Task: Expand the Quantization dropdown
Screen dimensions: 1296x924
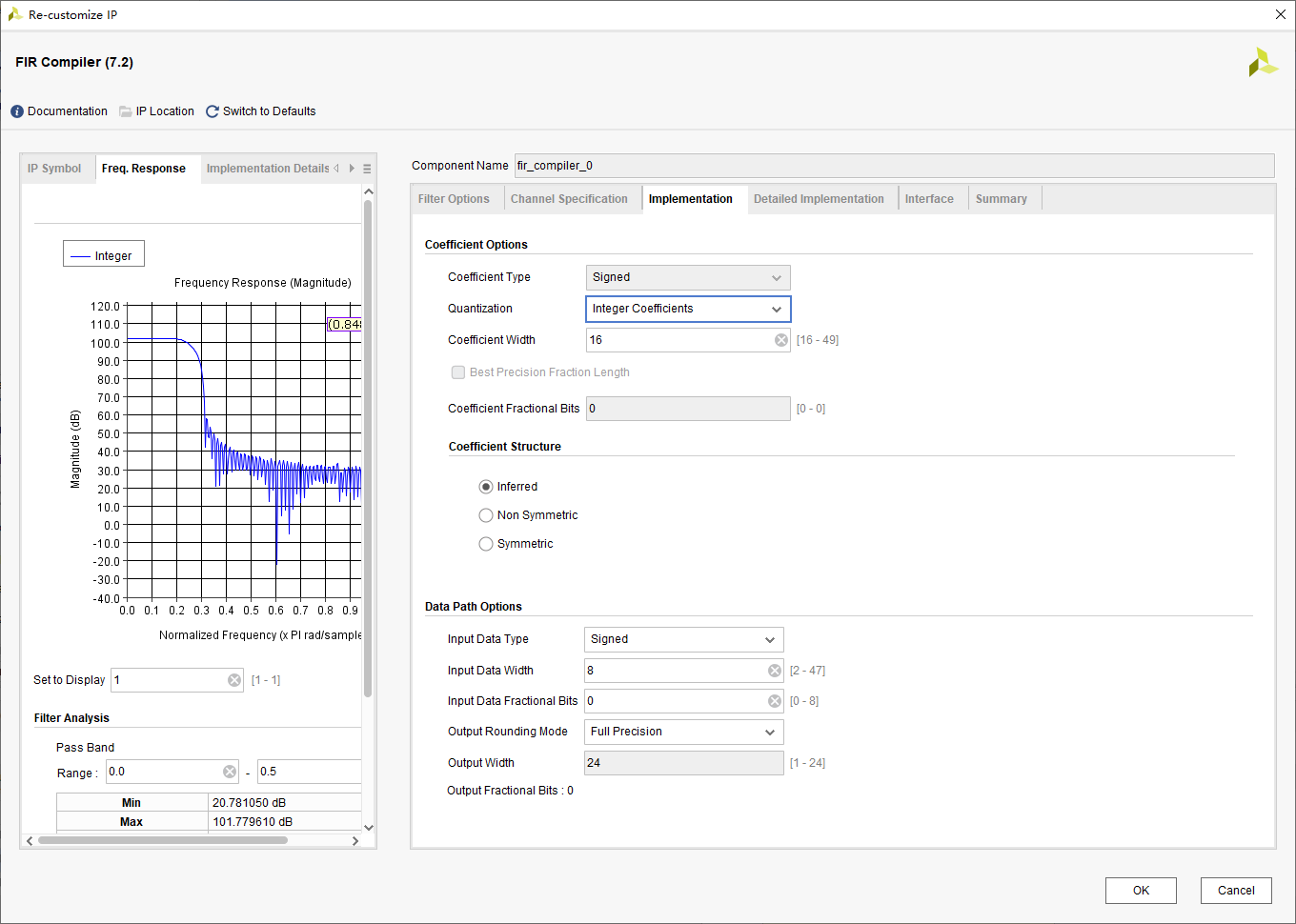Action: (x=688, y=309)
